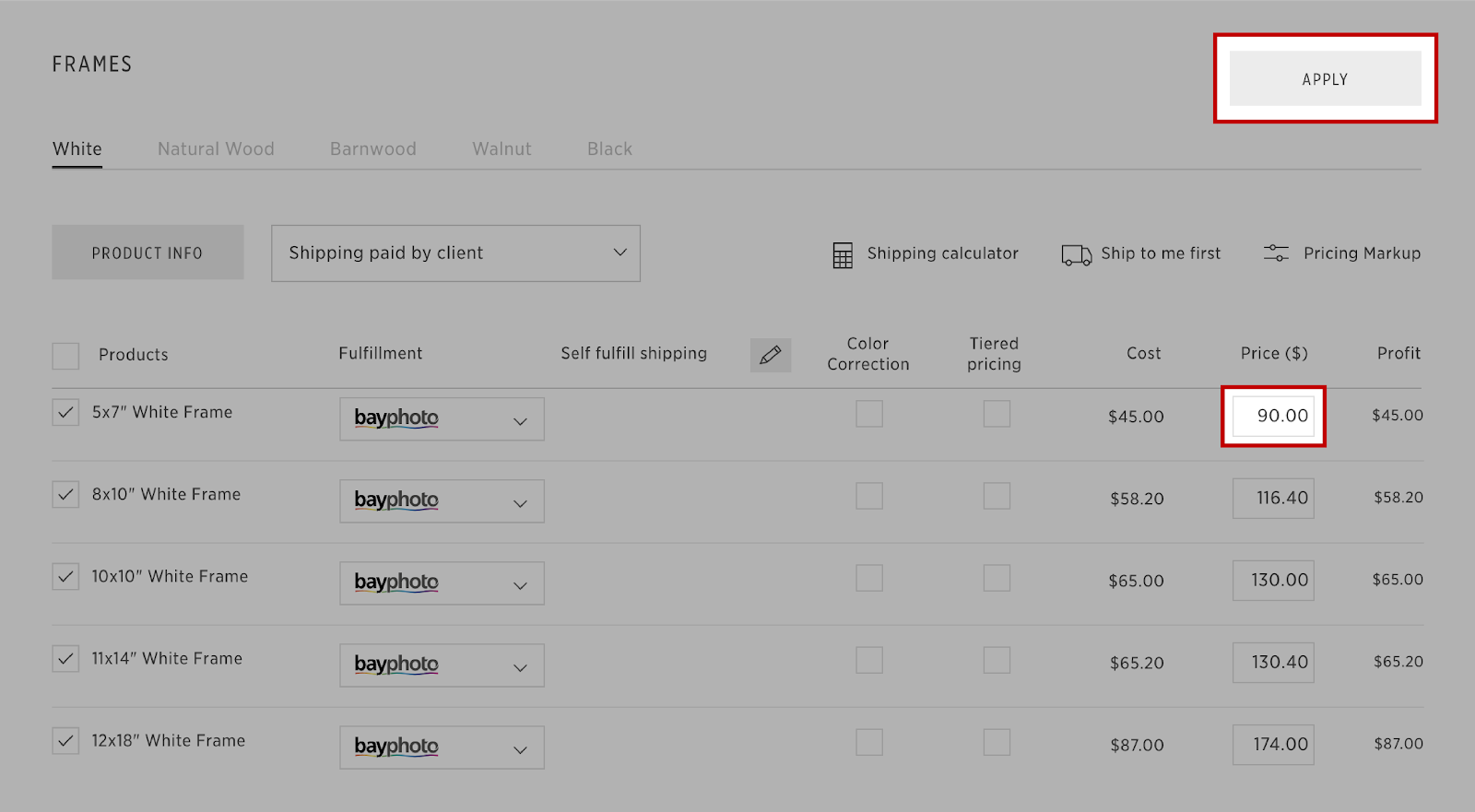Screen dimensions: 1475x812
Task: Click the 12x18" frame price field
Action: (1273, 745)
